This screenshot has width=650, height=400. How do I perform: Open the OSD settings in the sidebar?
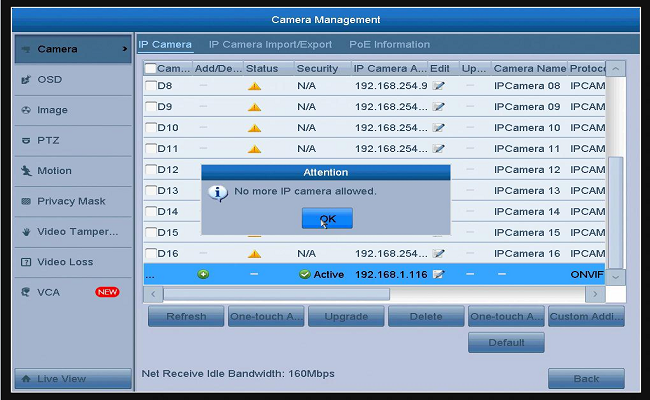pos(50,79)
